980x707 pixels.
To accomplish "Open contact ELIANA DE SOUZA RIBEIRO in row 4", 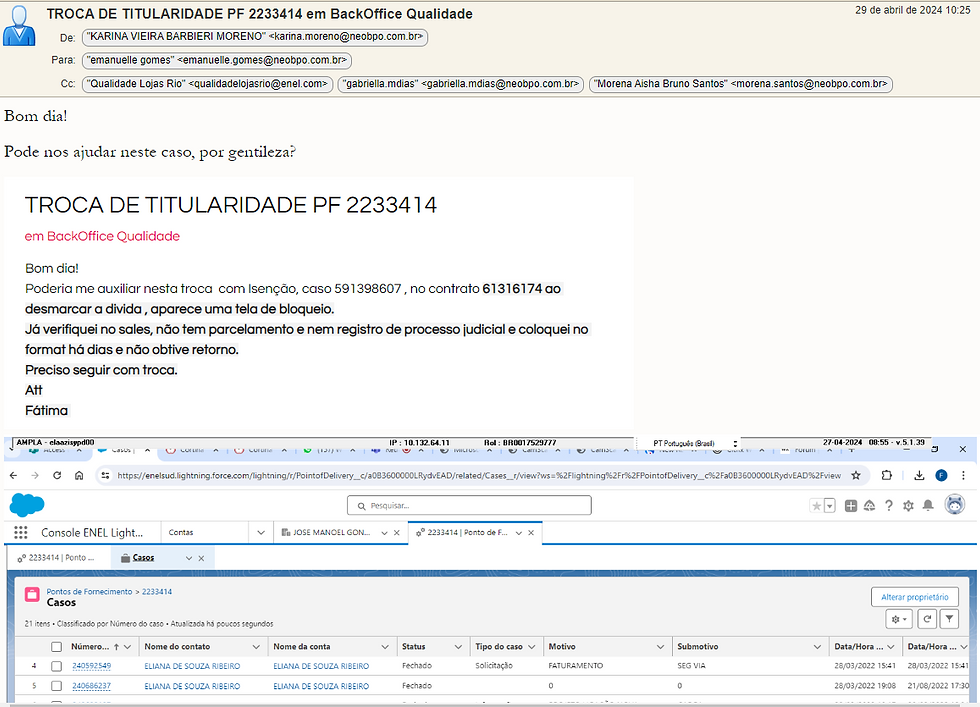I will 192,666.
